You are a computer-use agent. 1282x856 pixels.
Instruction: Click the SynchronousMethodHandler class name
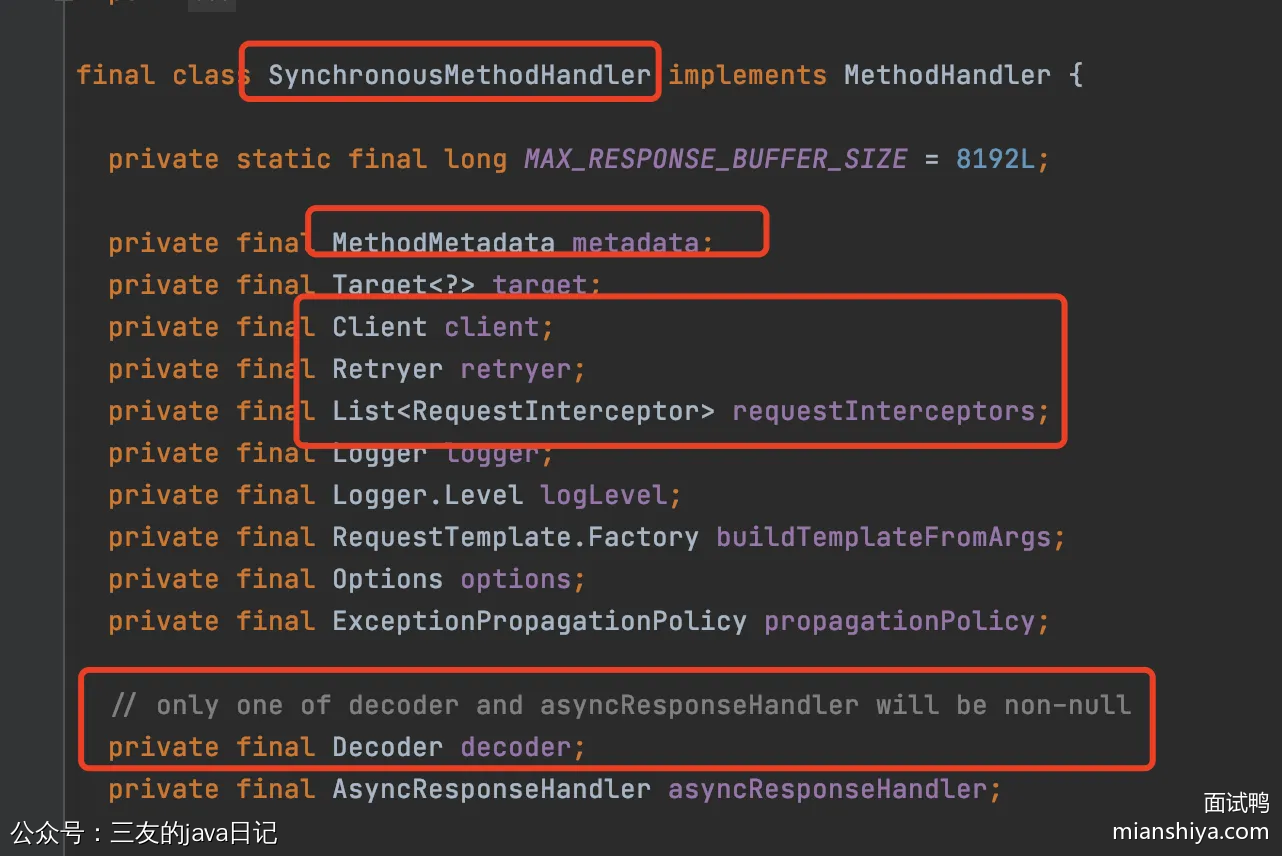(x=459, y=75)
